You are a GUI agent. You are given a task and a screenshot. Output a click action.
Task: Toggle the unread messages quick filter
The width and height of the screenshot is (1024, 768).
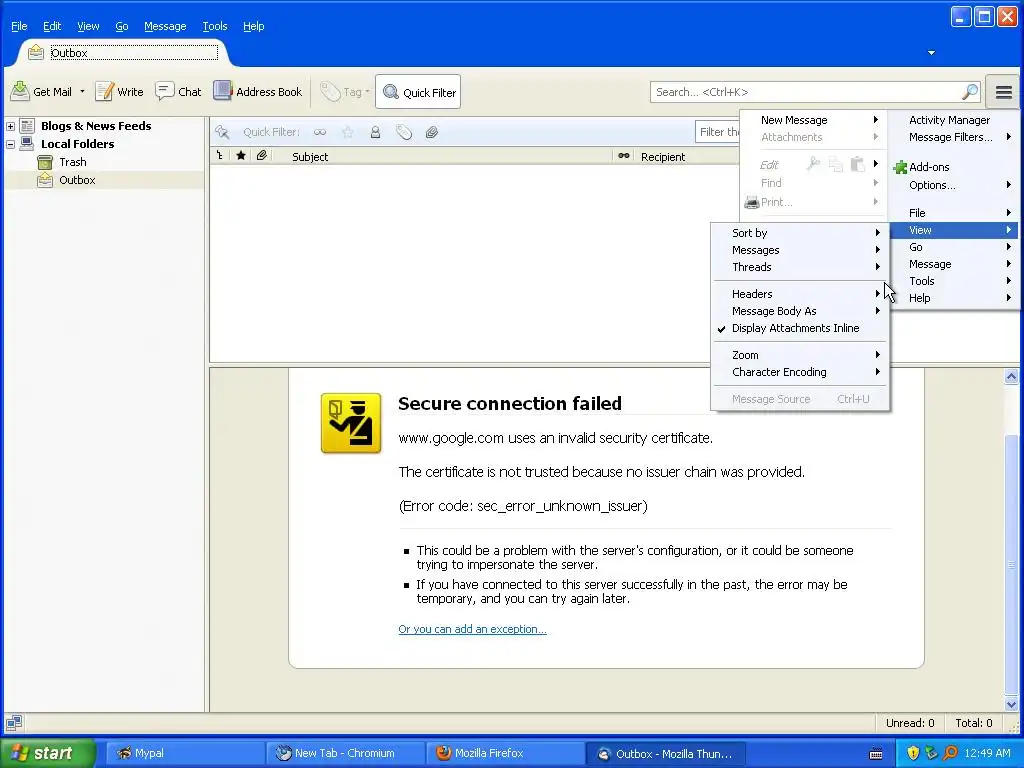click(x=319, y=133)
